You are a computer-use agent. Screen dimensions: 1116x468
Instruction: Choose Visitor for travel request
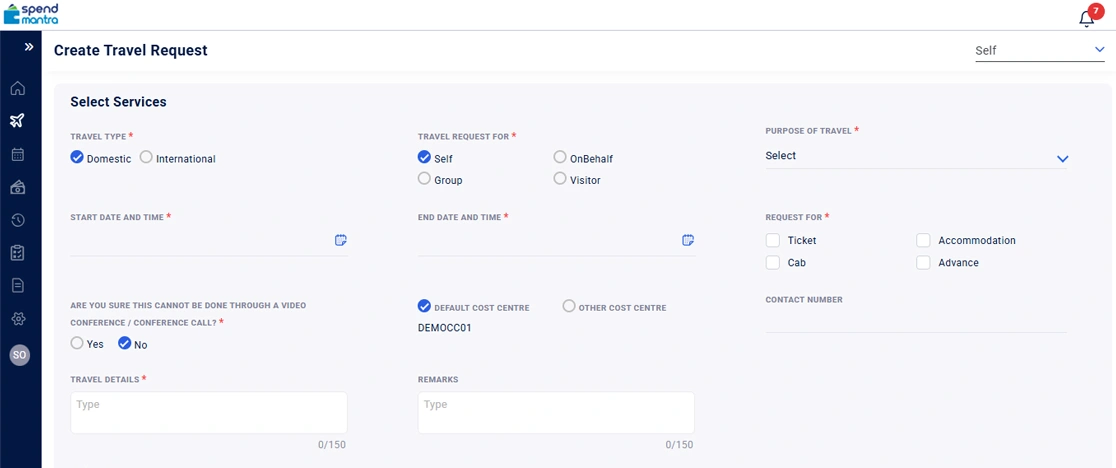click(x=559, y=179)
